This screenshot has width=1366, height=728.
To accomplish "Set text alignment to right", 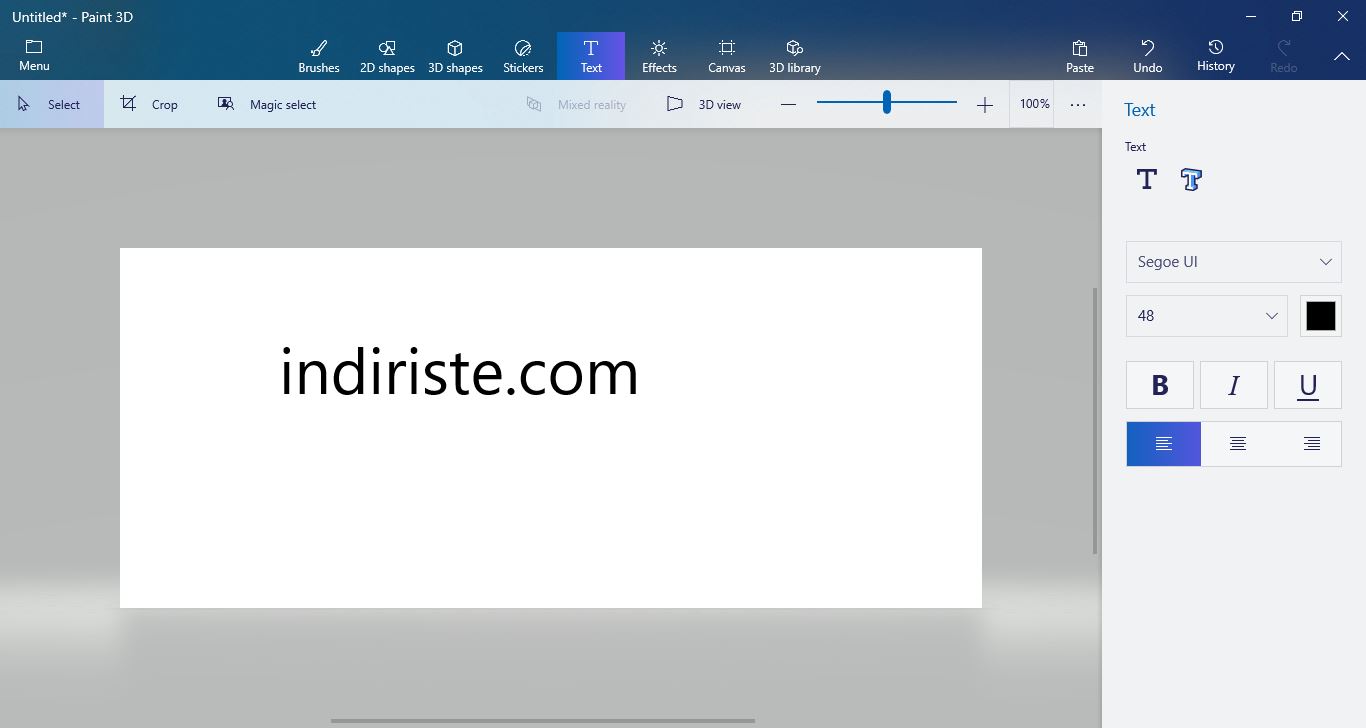I will click(1312, 444).
